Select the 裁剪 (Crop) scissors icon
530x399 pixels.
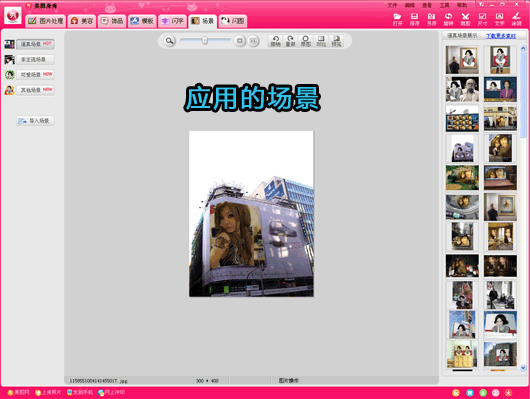coord(465,19)
